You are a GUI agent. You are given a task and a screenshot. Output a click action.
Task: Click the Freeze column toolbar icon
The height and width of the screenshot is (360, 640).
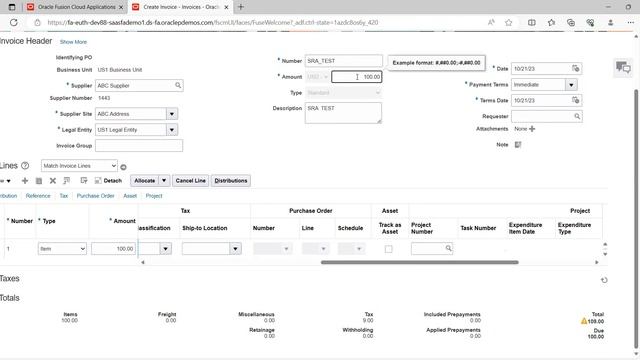pos(67,180)
